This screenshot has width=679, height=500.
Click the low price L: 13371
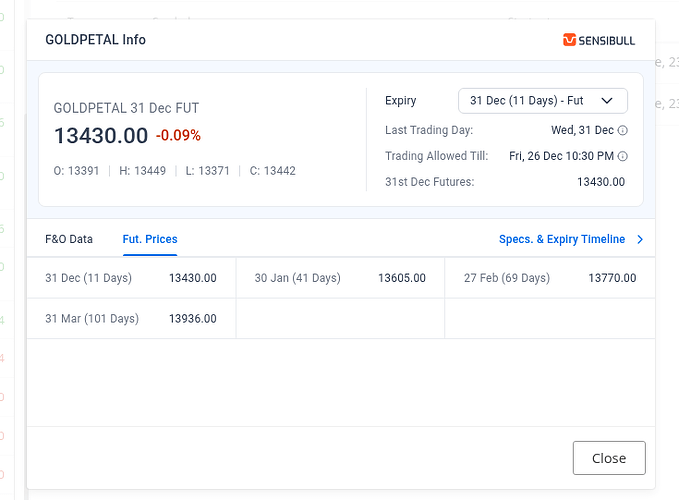point(208,171)
